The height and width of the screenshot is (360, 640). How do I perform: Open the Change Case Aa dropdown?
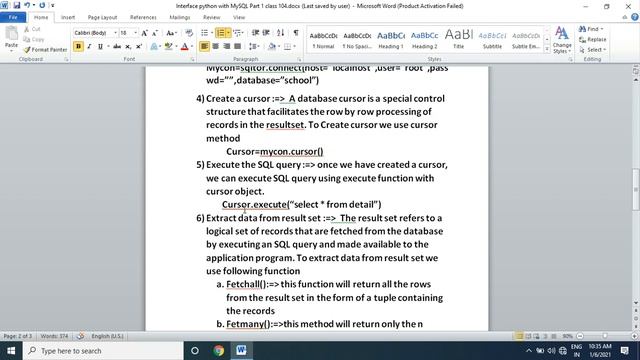[172, 33]
